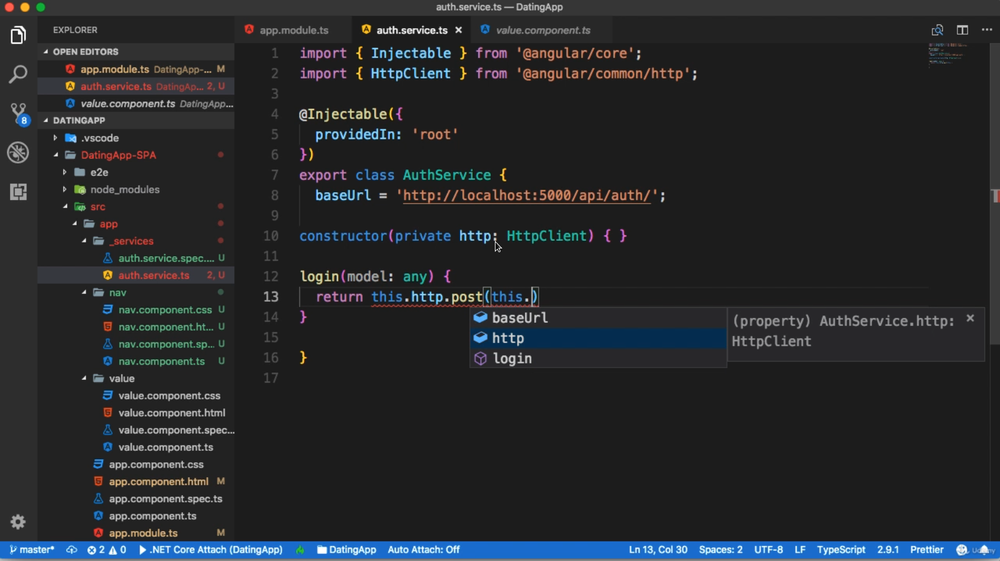The width and height of the screenshot is (1000, 561).
Task: Click the smiley feedback icon
Action: click(x=962, y=550)
